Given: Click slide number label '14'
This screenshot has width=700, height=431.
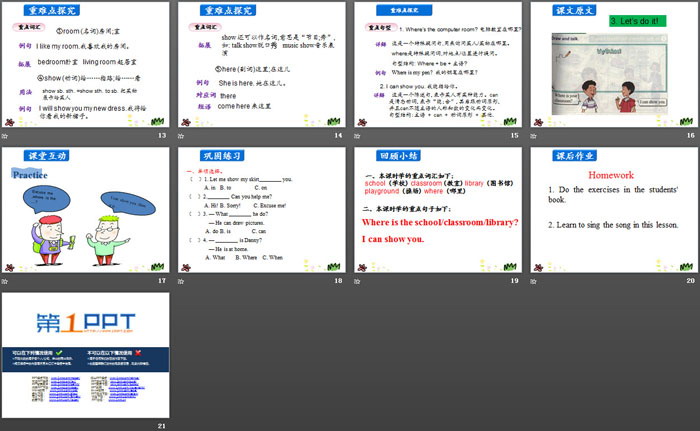Looking at the screenshot, I should tap(338, 135).
